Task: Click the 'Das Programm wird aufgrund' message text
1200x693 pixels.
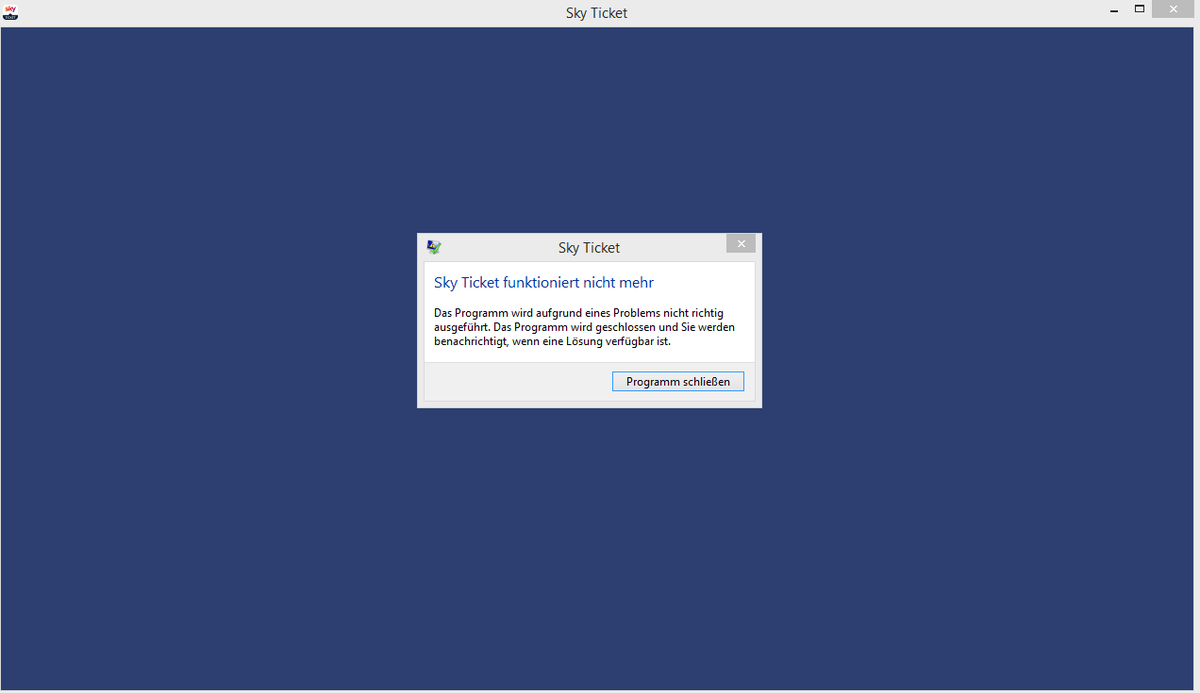Action: click(x=585, y=327)
